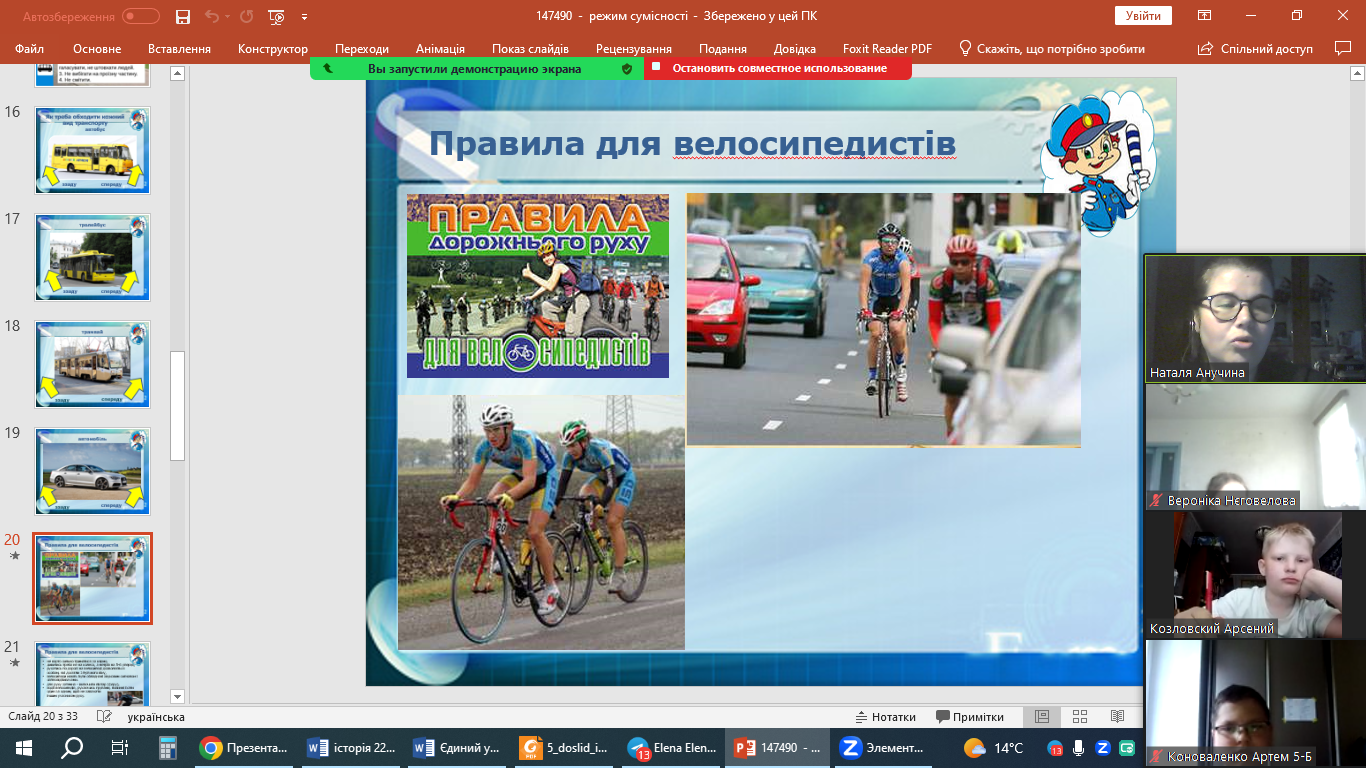This screenshot has height=768, width=1366.
Task: Open the Calculator taskbar icon
Action: (x=167, y=748)
